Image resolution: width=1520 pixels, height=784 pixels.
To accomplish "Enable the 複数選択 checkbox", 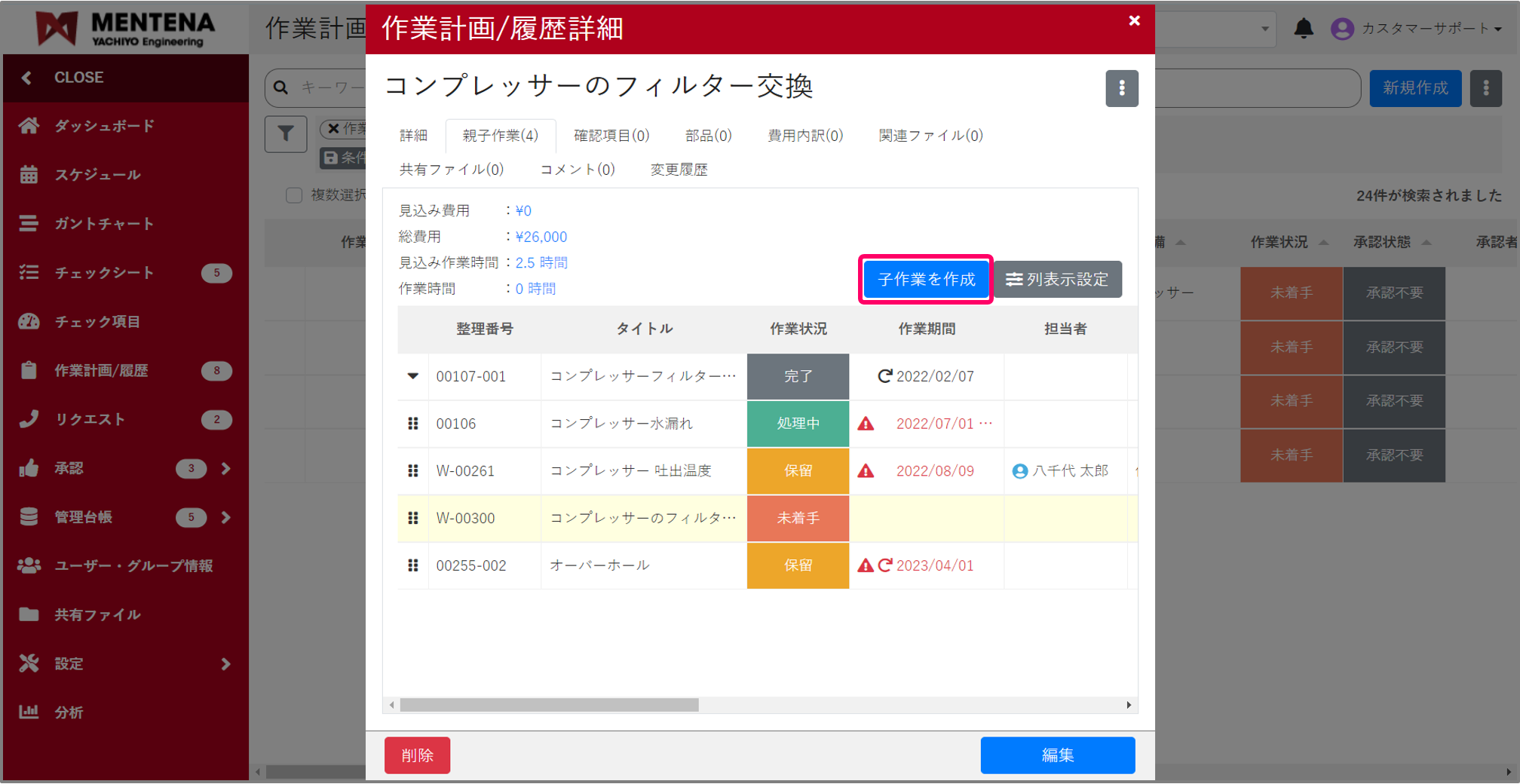I will click(x=294, y=195).
